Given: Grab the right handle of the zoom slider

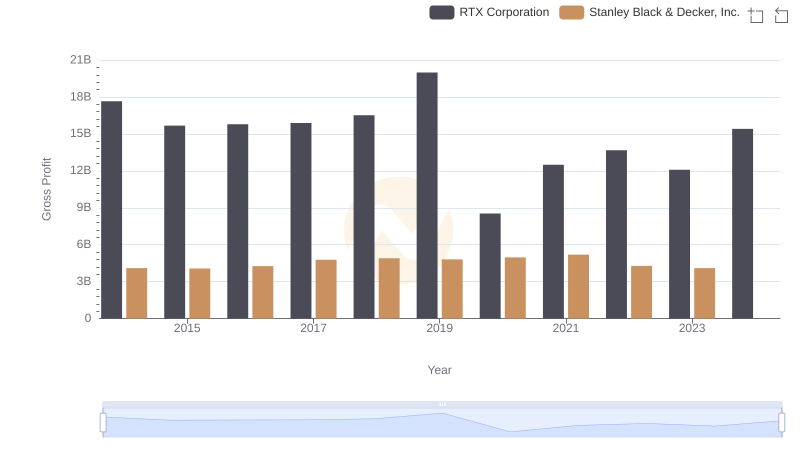Looking at the screenshot, I should [x=782, y=423].
